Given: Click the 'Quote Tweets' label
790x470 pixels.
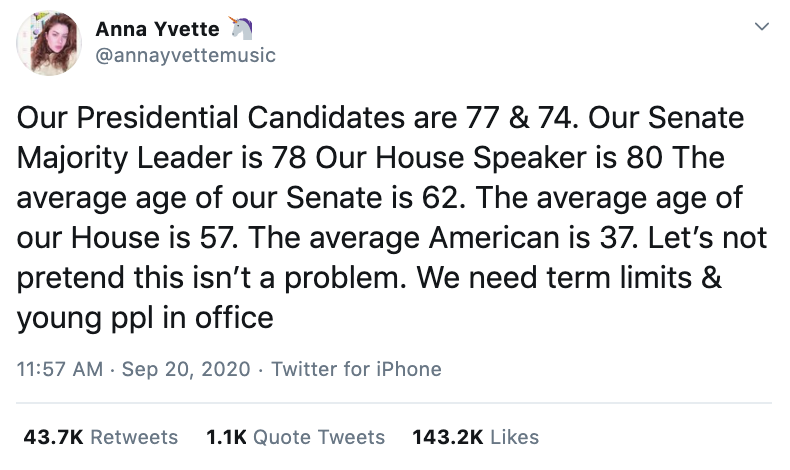Looking at the screenshot, I should pyautogui.click(x=319, y=437).
